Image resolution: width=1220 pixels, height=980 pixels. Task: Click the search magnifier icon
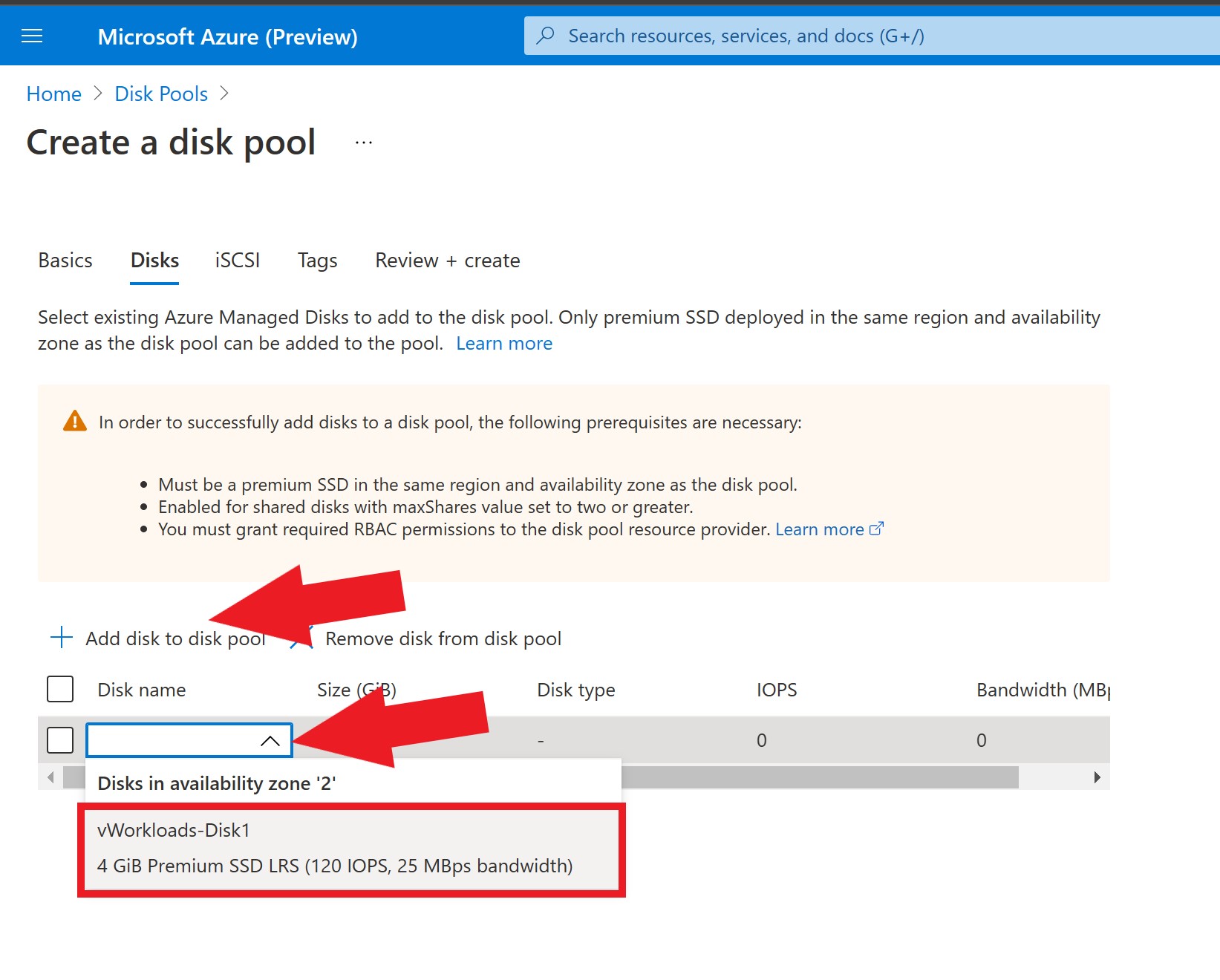[x=547, y=35]
